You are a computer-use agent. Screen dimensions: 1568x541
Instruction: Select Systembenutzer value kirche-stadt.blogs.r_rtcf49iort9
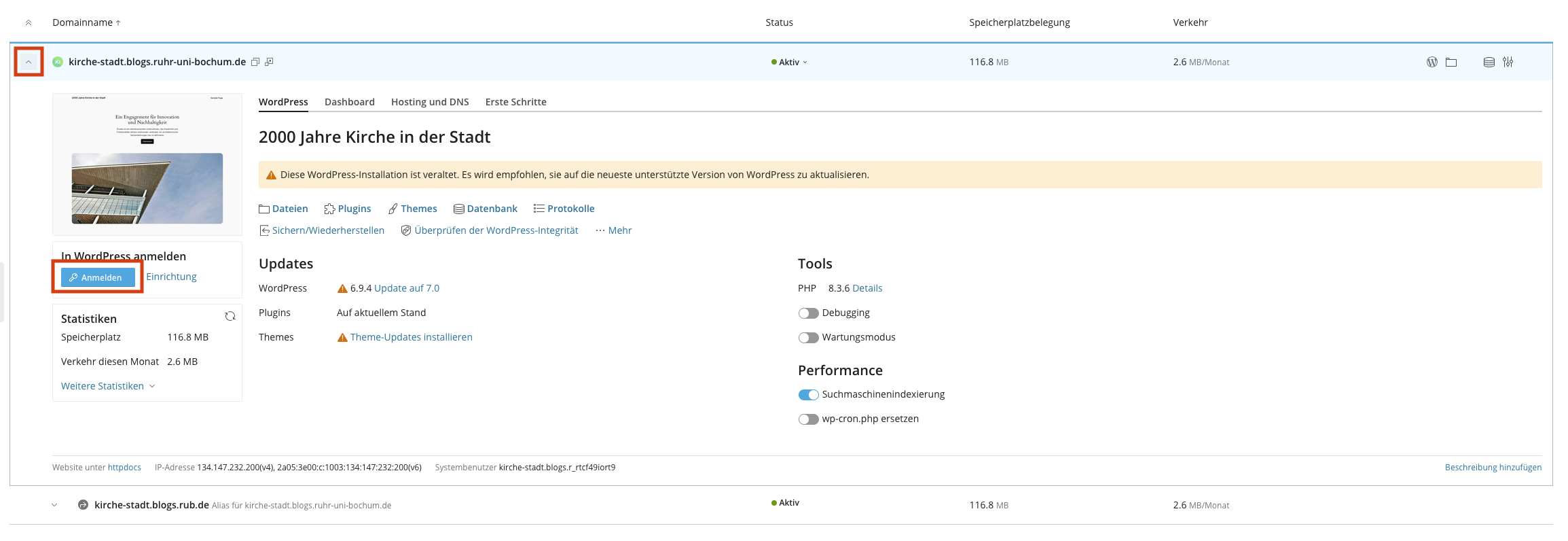tap(557, 468)
